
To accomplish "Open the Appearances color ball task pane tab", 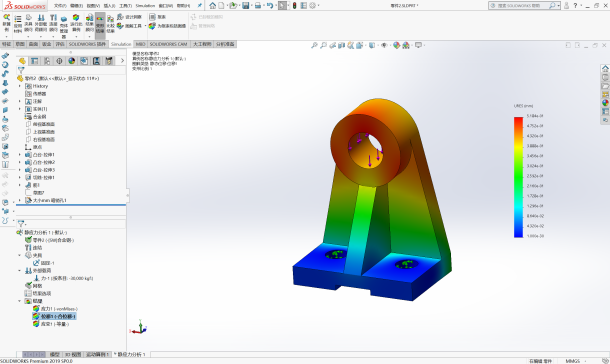I will point(605,103).
